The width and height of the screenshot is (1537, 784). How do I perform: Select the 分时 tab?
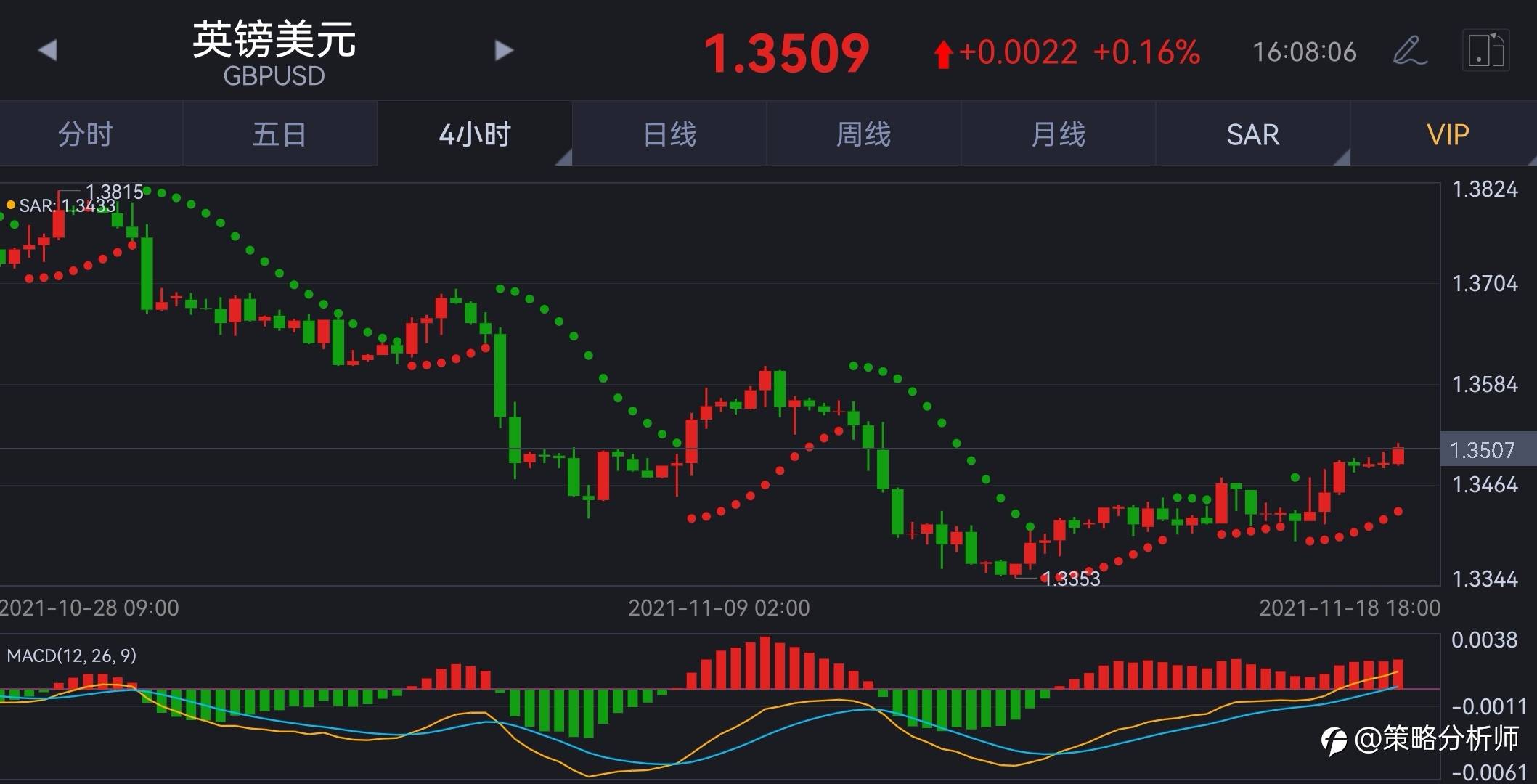[x=86, y=134]
